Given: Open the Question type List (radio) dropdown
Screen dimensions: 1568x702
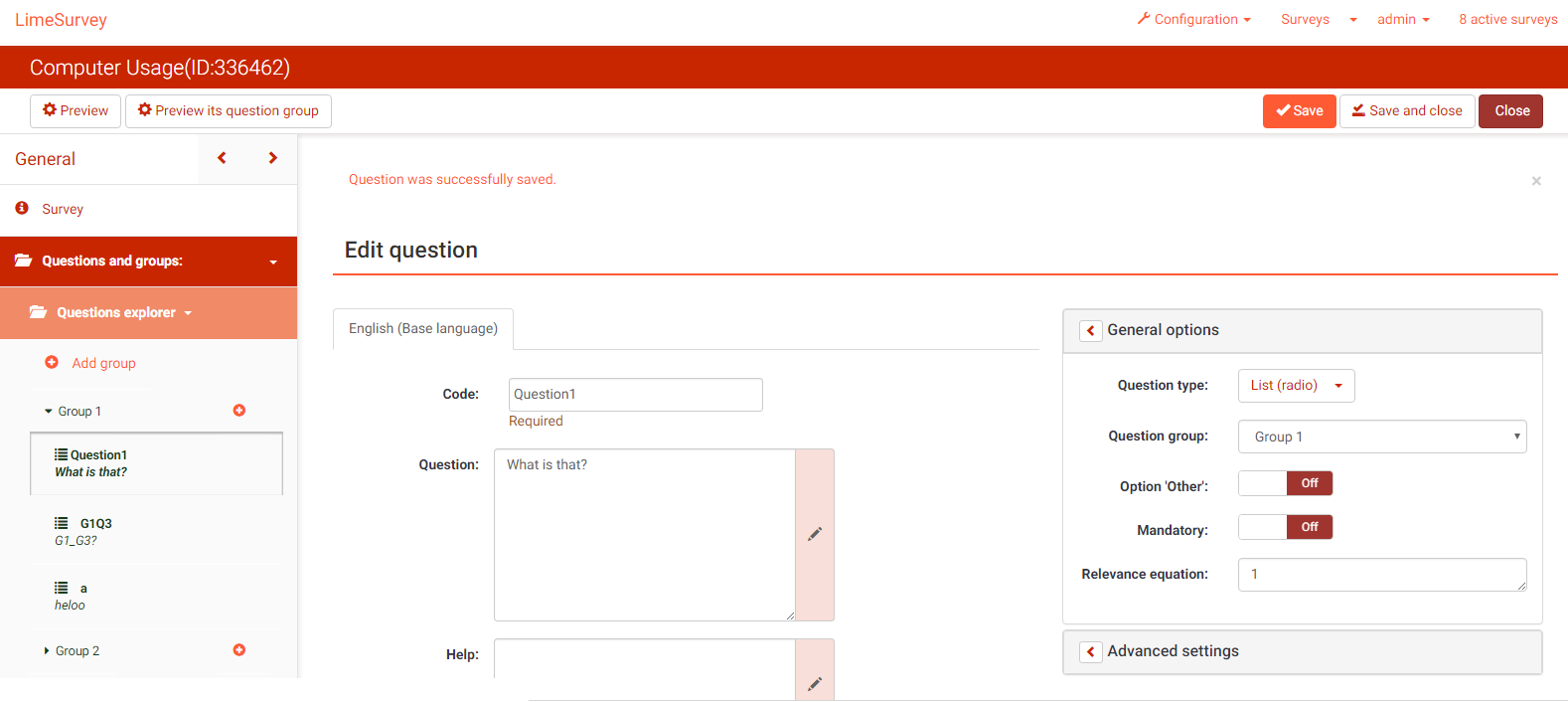Looking at the screenshot, I should click(x=1296, y=386).
